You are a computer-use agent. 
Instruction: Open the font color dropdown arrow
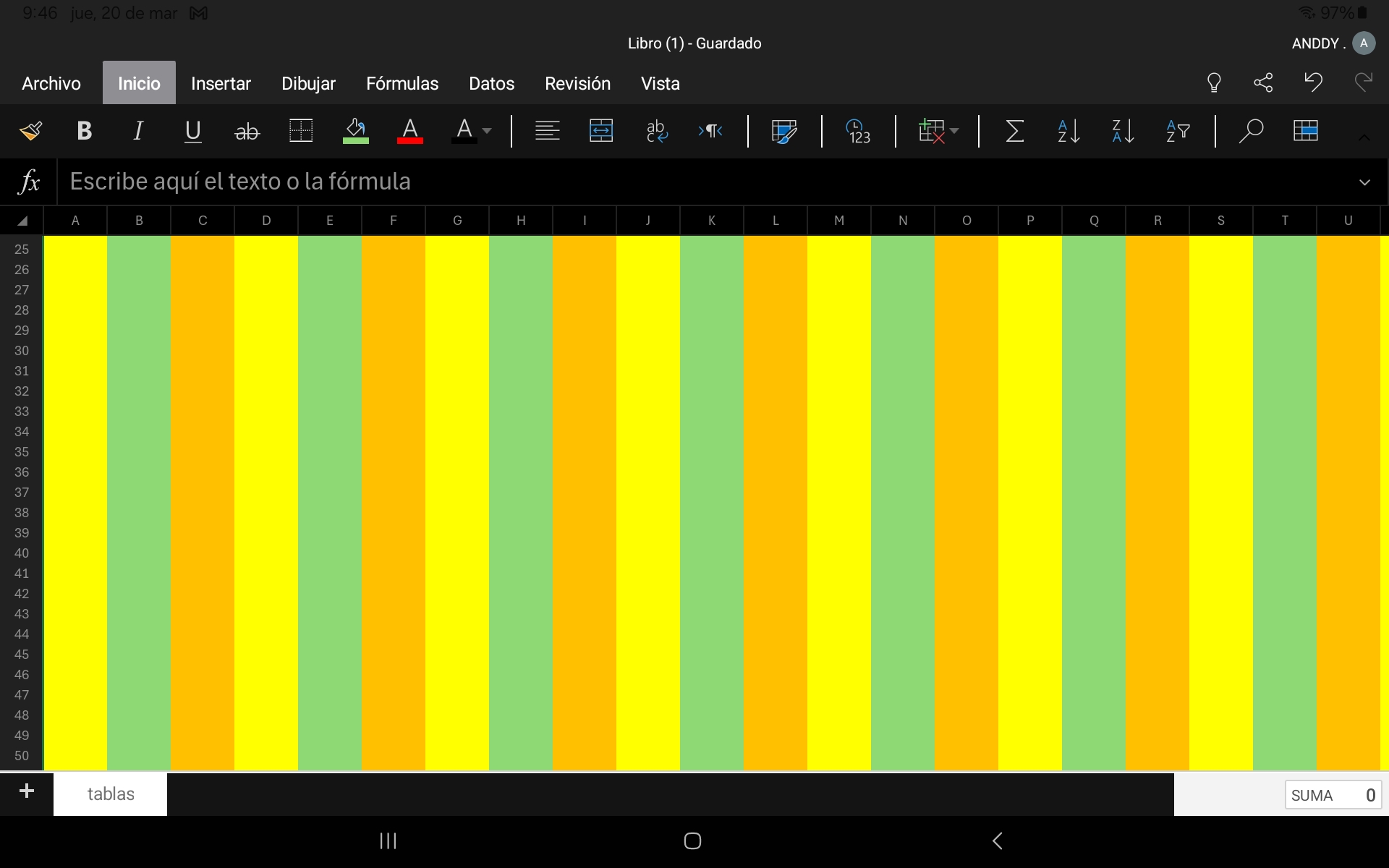[487, 131]
